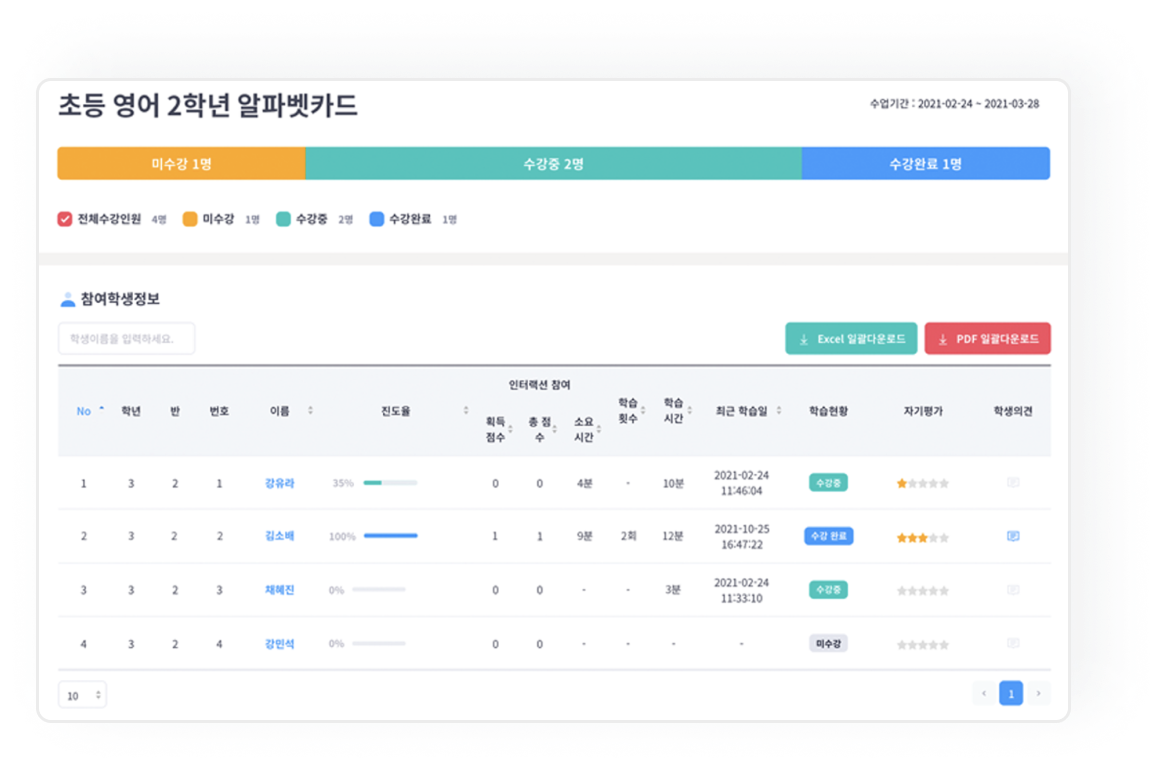Click the 자기평가 column header

click(x=923, y=411)
